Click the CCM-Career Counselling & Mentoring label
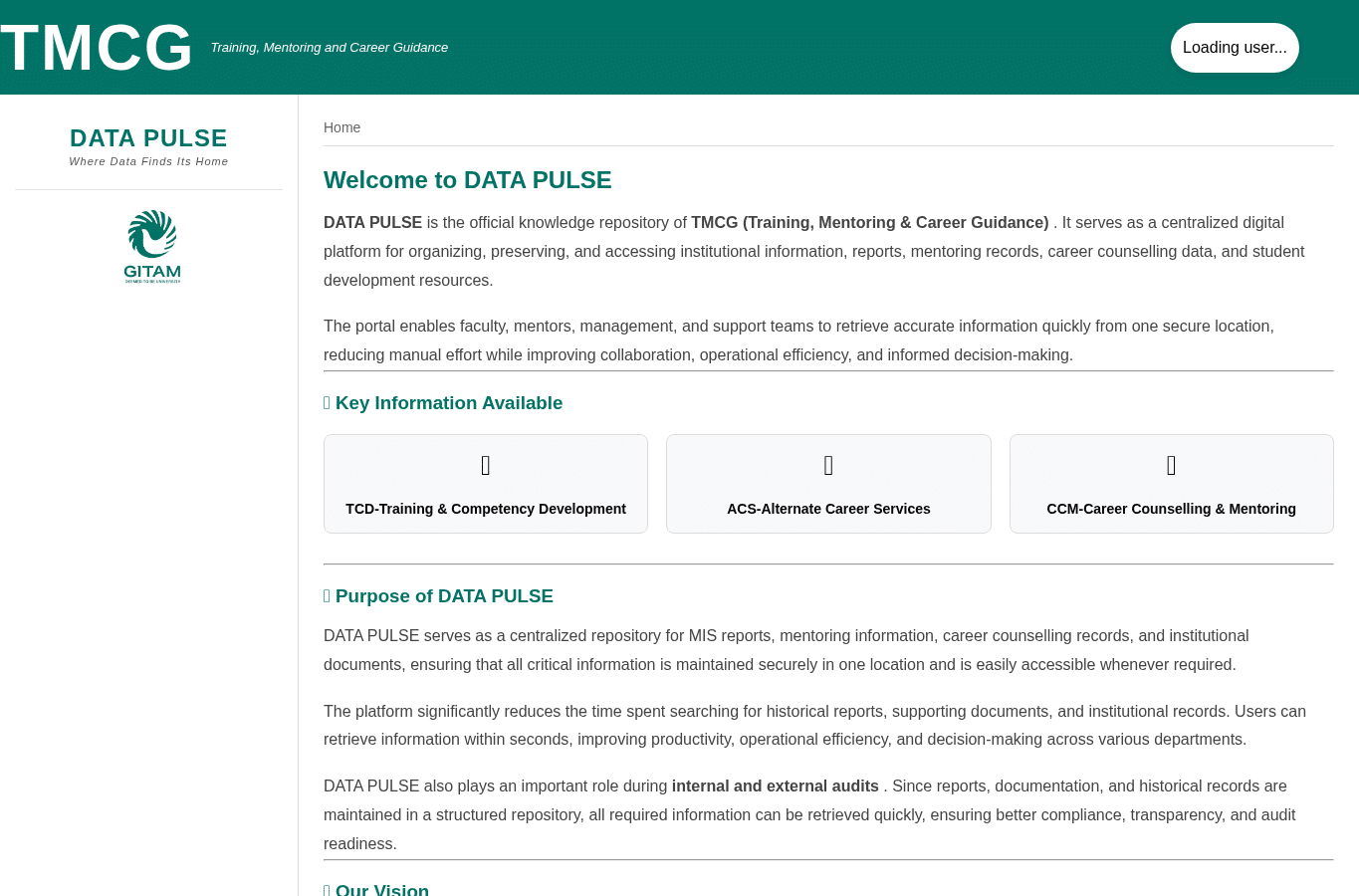 click(1171, 509)
